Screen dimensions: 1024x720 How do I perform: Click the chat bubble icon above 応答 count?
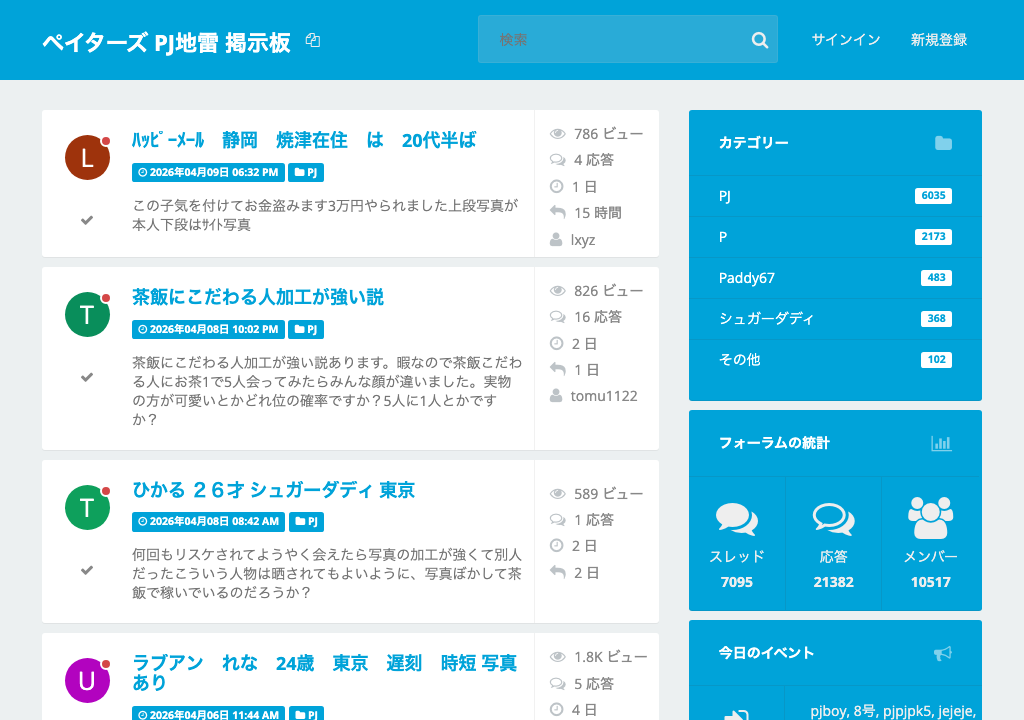pyautogui.click(x=834, y=519)
